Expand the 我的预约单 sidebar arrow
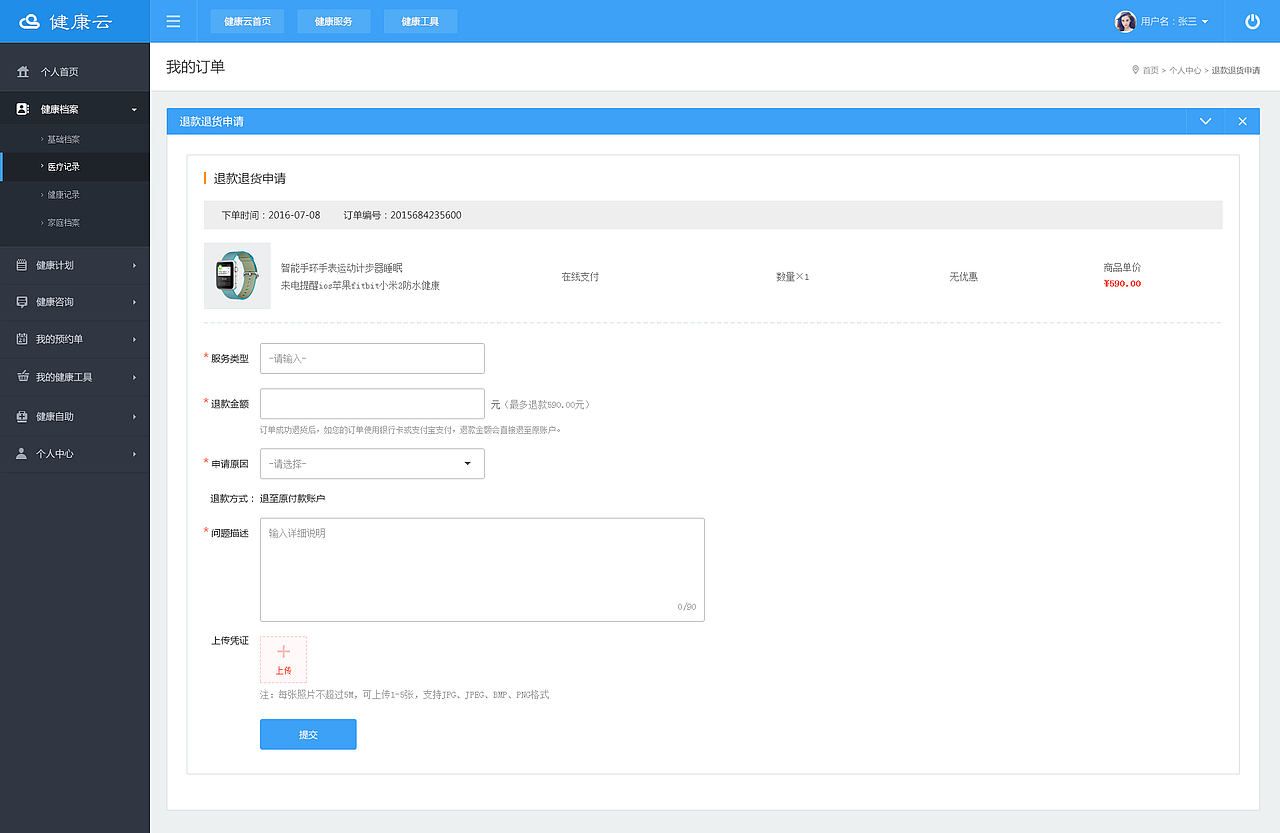Screen dimensions: 1280x833 (x=134, y=340)
